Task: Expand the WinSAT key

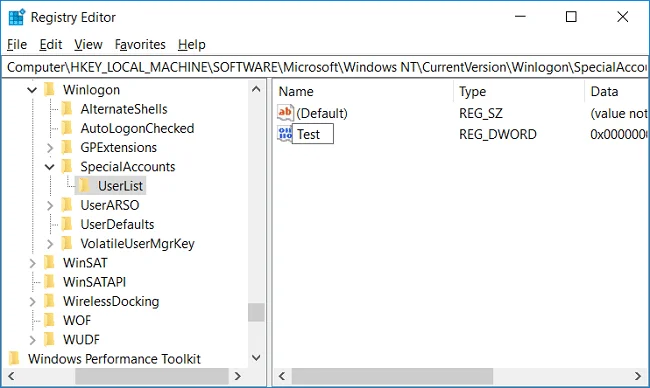Action: point(32,263)
